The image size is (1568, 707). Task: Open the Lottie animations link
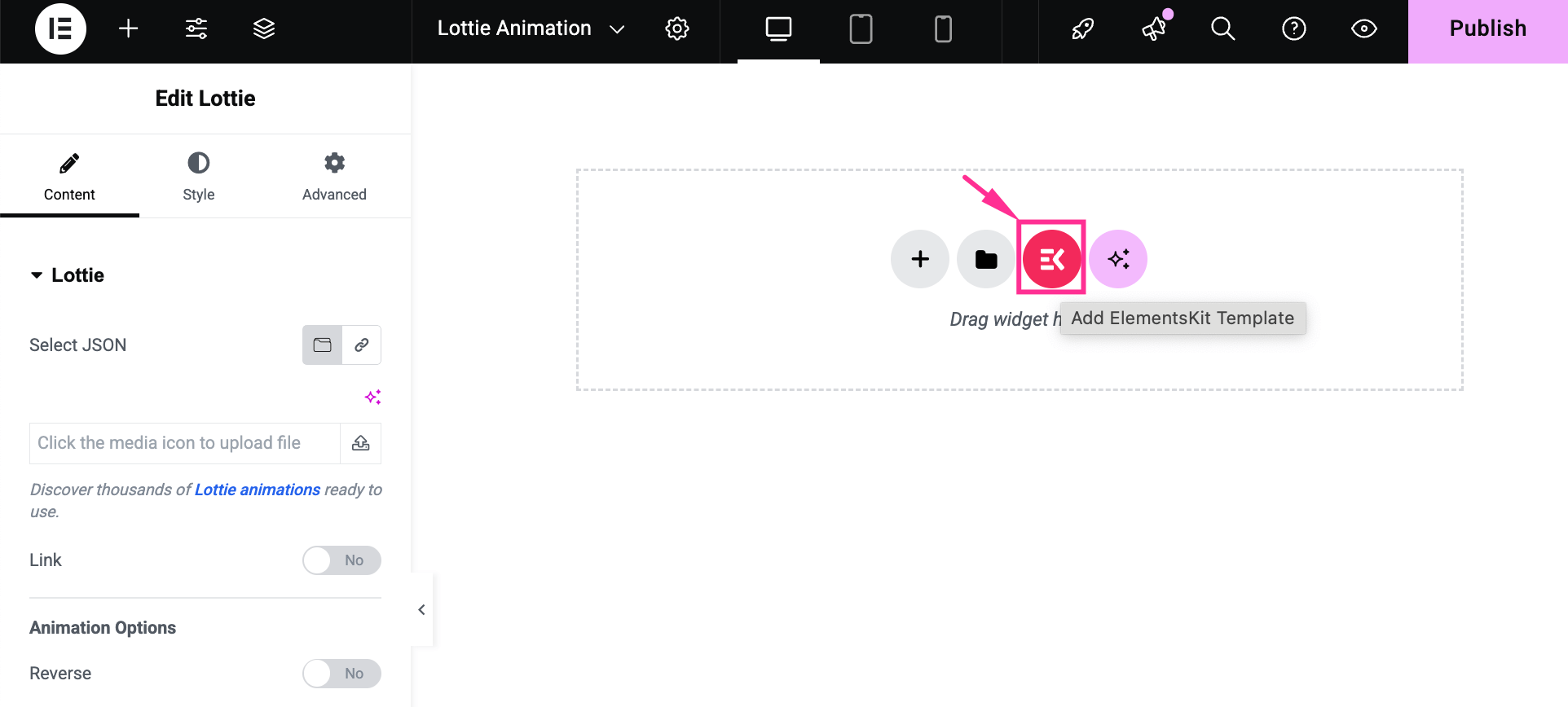258,490
